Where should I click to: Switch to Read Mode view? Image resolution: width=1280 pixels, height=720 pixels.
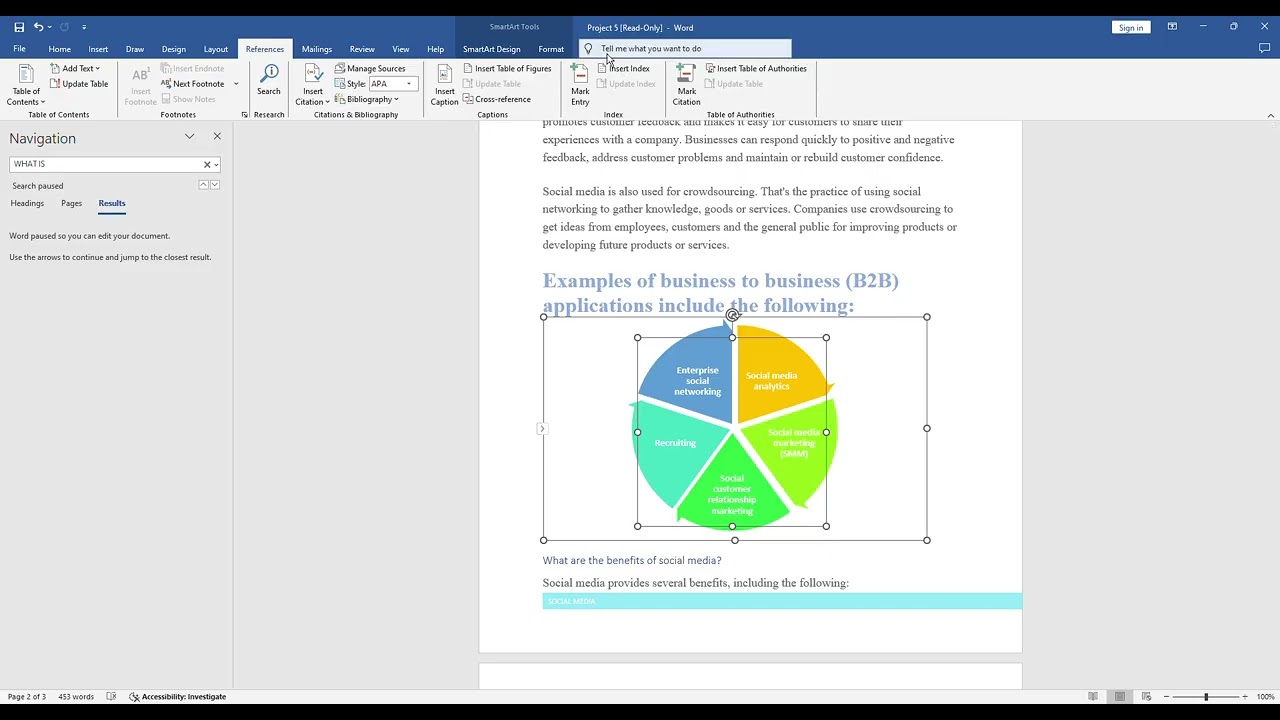1093,697
